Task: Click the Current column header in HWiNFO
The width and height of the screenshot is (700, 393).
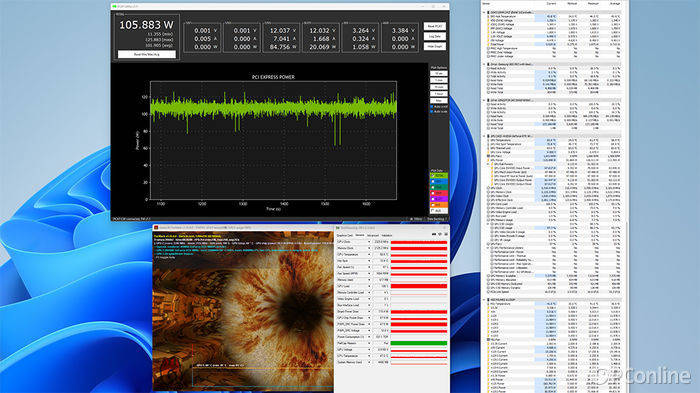Action: [551, 4]
